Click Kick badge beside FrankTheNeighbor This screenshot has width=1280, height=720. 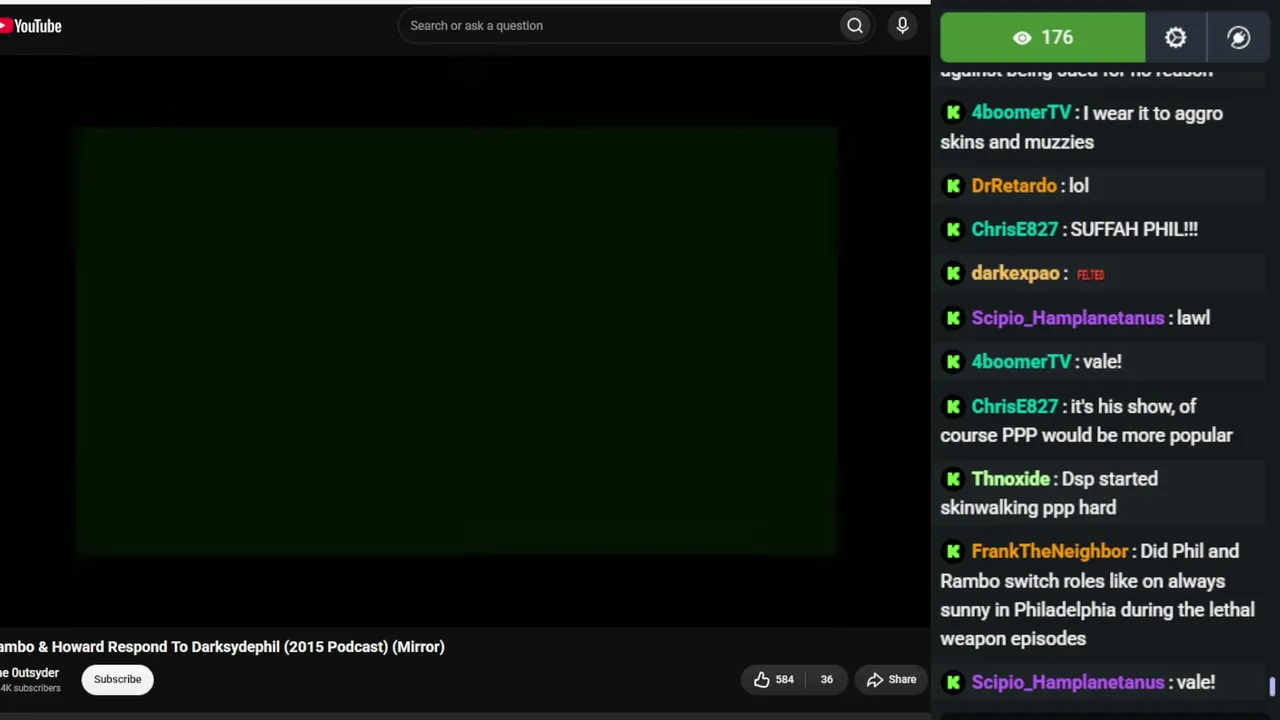click(953, 552)
